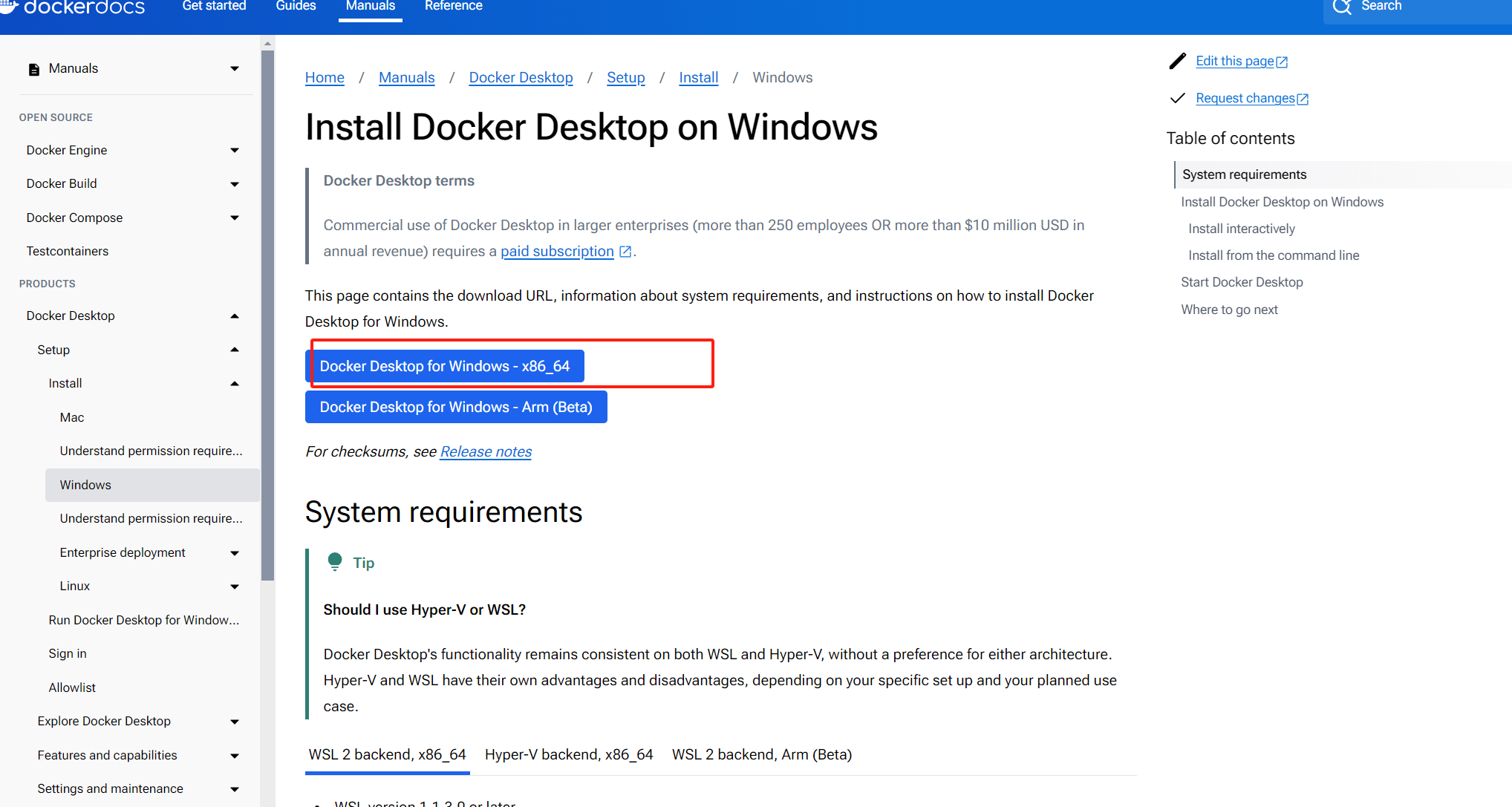Click the search magnifier icon

point(1342,7)
